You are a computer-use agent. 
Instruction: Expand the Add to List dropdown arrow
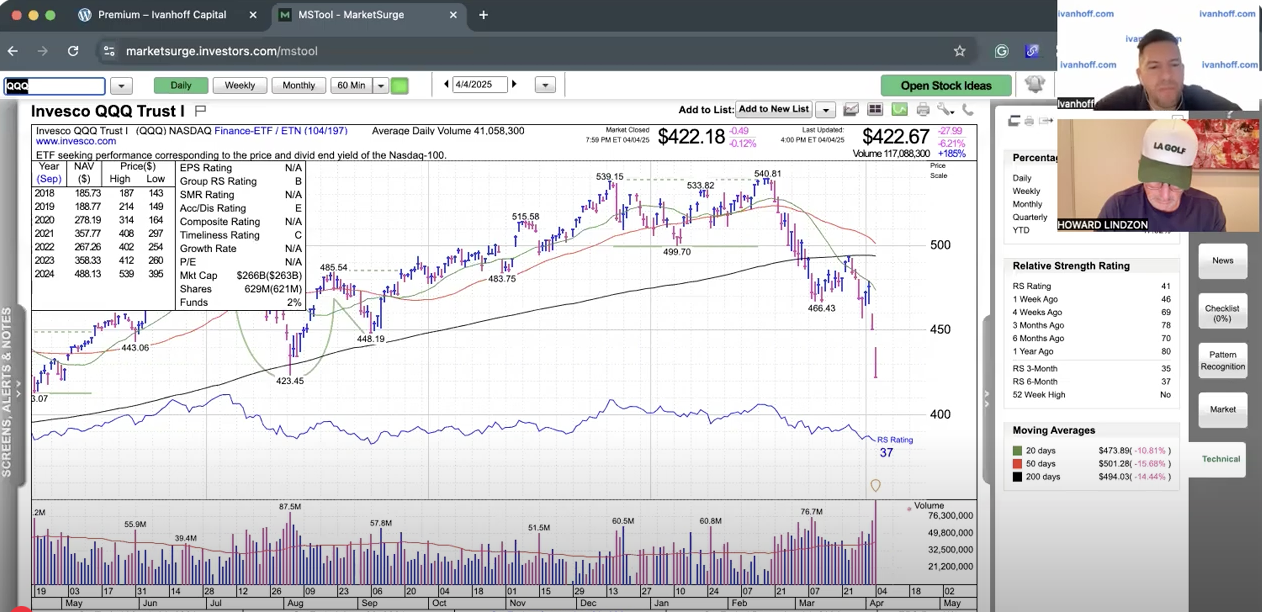[825, 110]
